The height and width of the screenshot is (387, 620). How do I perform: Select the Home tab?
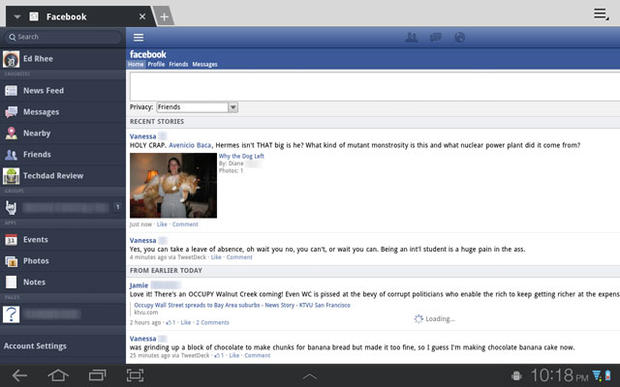136,64
